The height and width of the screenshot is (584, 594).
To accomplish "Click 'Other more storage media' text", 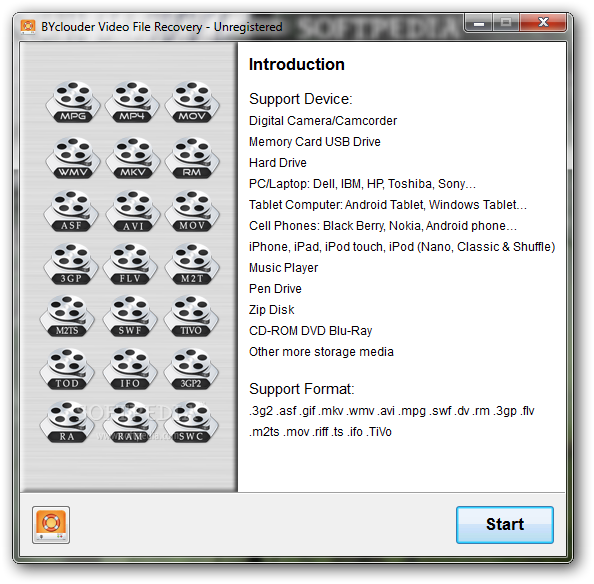I will 321,352.
